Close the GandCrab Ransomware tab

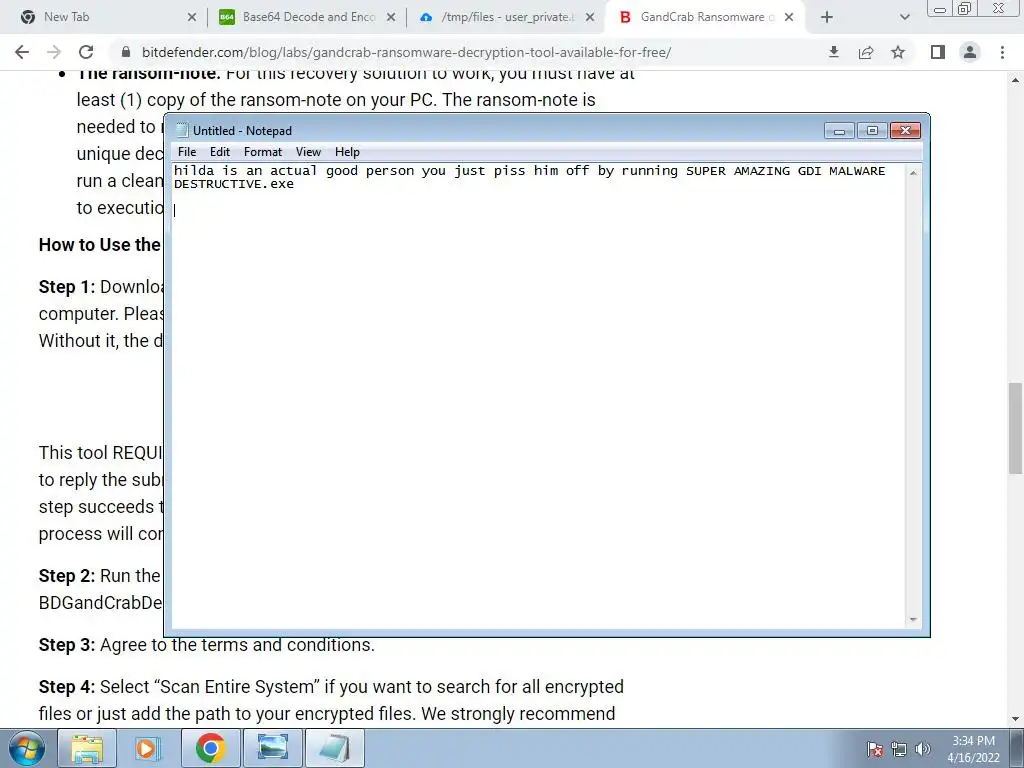[x=789, y=18]
